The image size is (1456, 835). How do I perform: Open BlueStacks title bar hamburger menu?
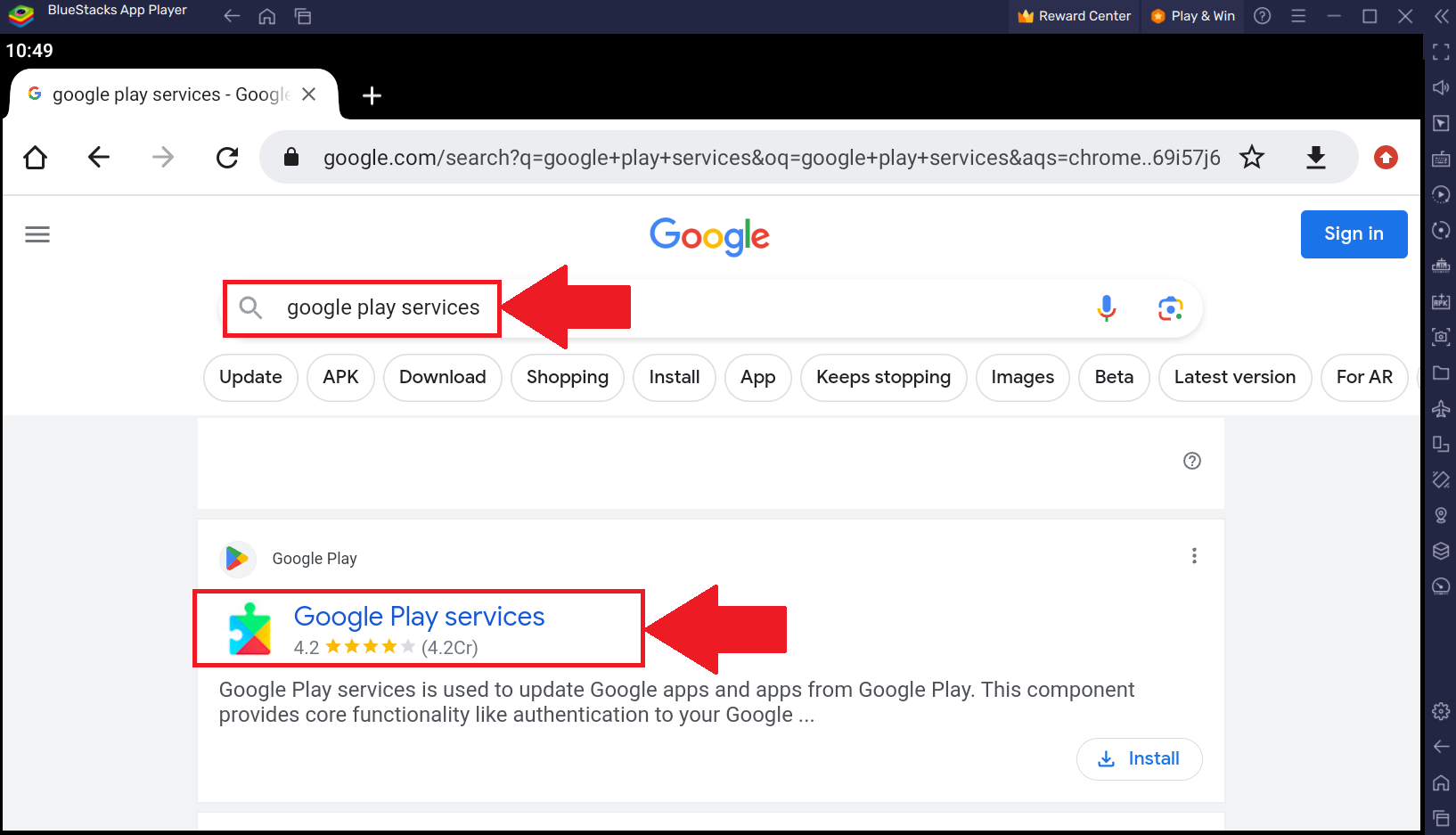tap(1298, 16)
